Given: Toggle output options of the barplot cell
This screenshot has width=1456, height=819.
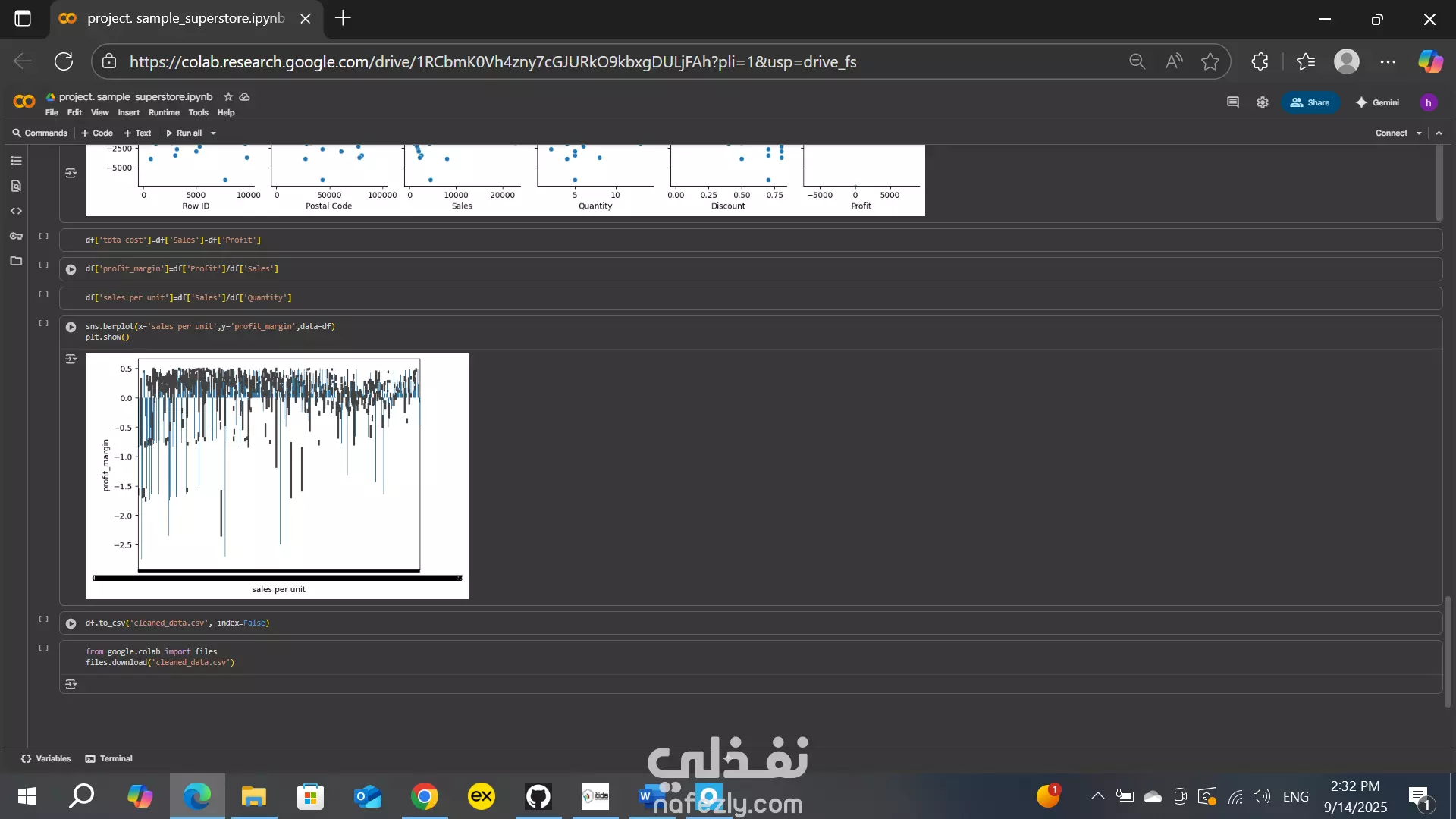Looking at the screenshot, I should coord(71,359).
